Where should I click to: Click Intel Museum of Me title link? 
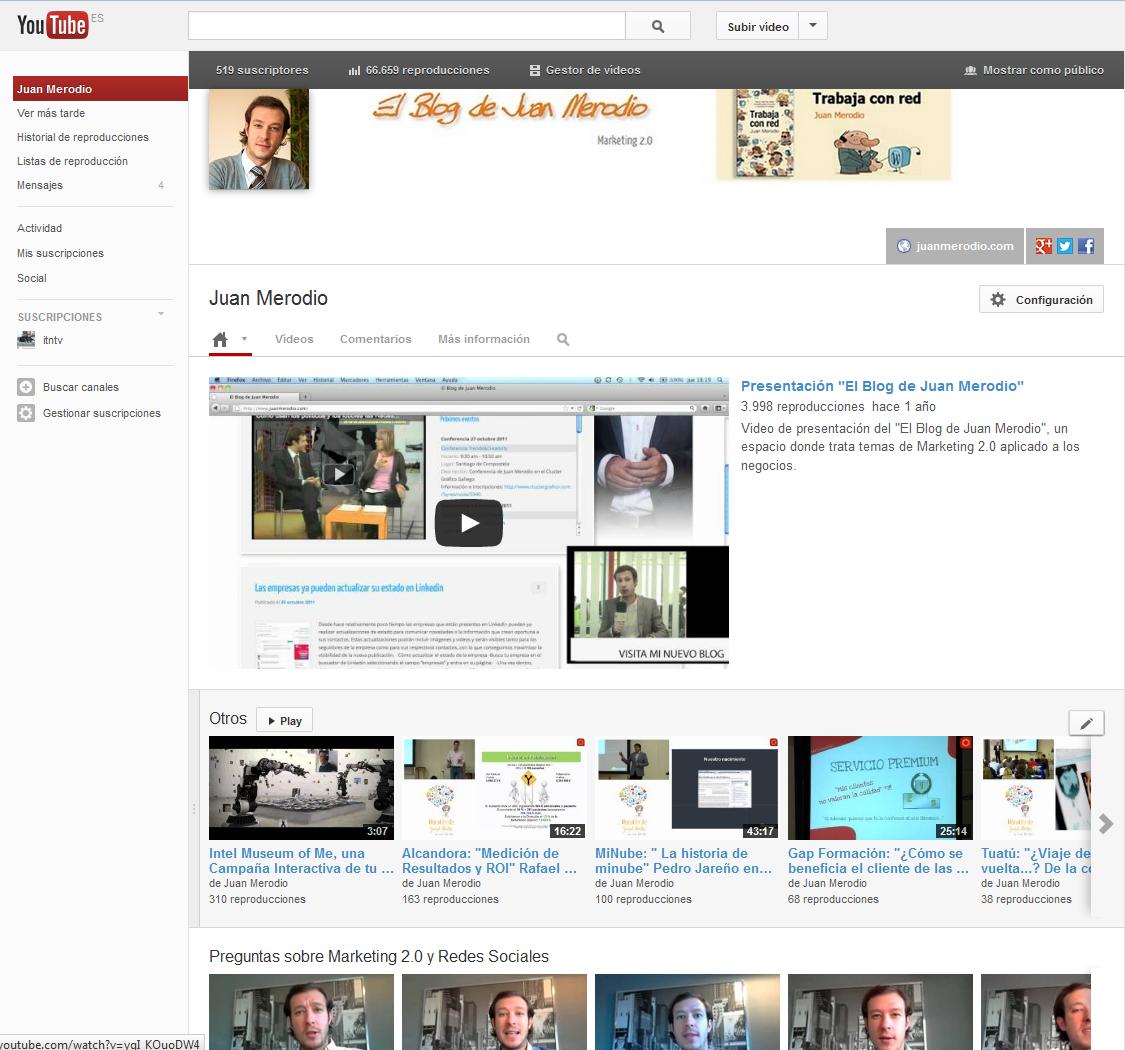click(301, 861)
